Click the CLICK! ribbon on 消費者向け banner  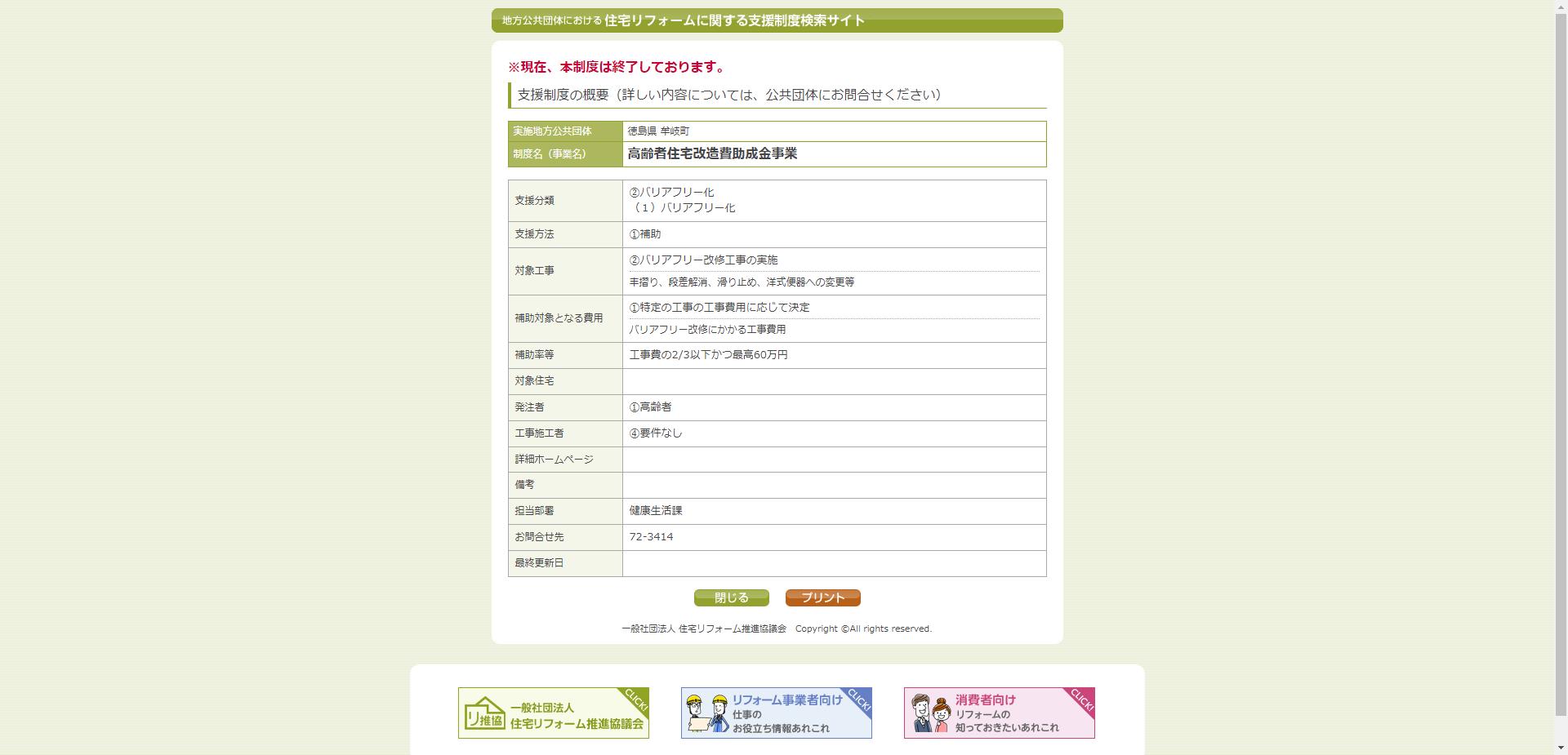(x=1082, y=699)
